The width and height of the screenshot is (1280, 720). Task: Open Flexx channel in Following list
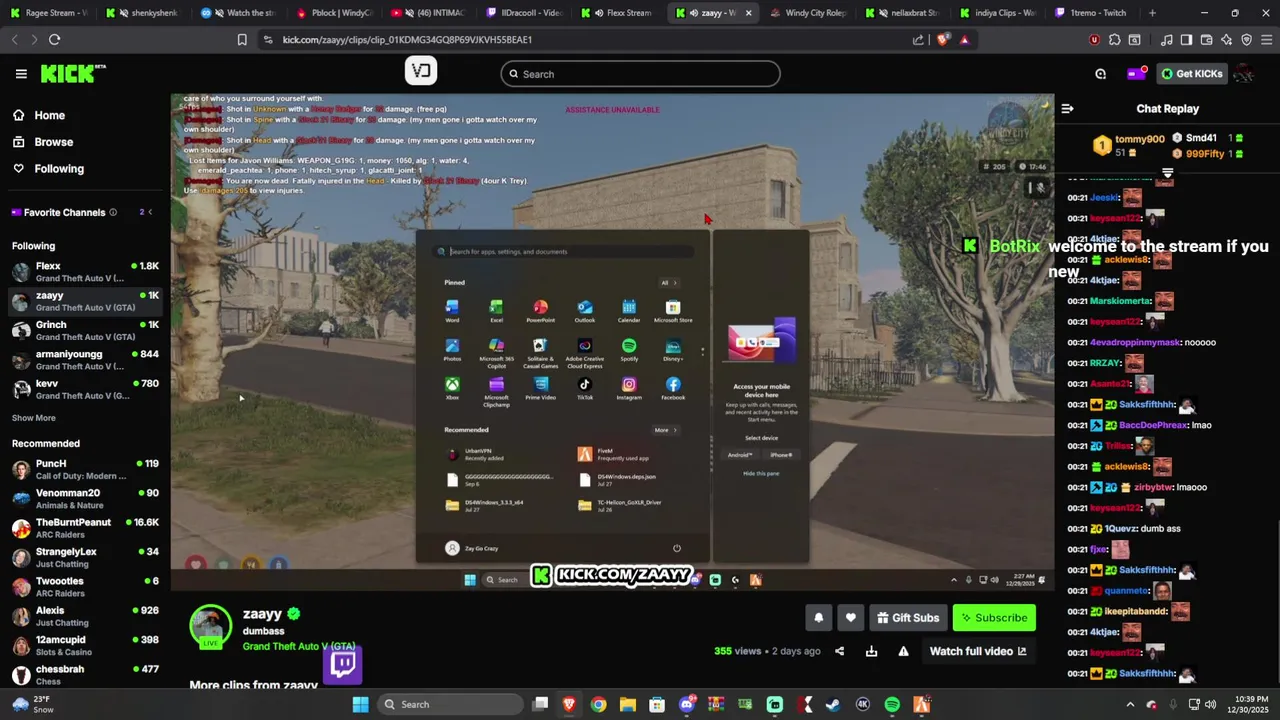click(x=85, y=272)
